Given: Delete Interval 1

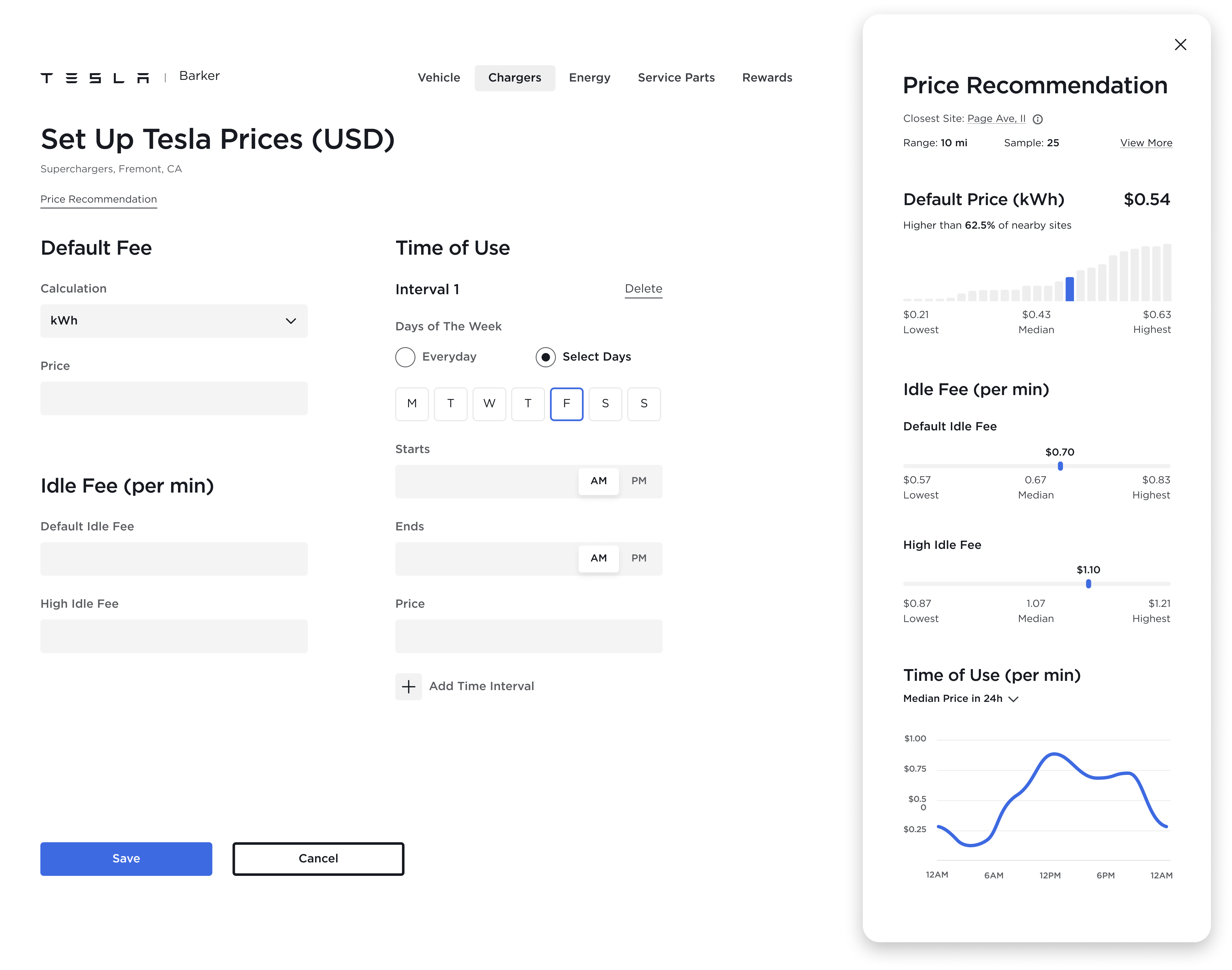Looking at the screenshot, I should [643, 289].
